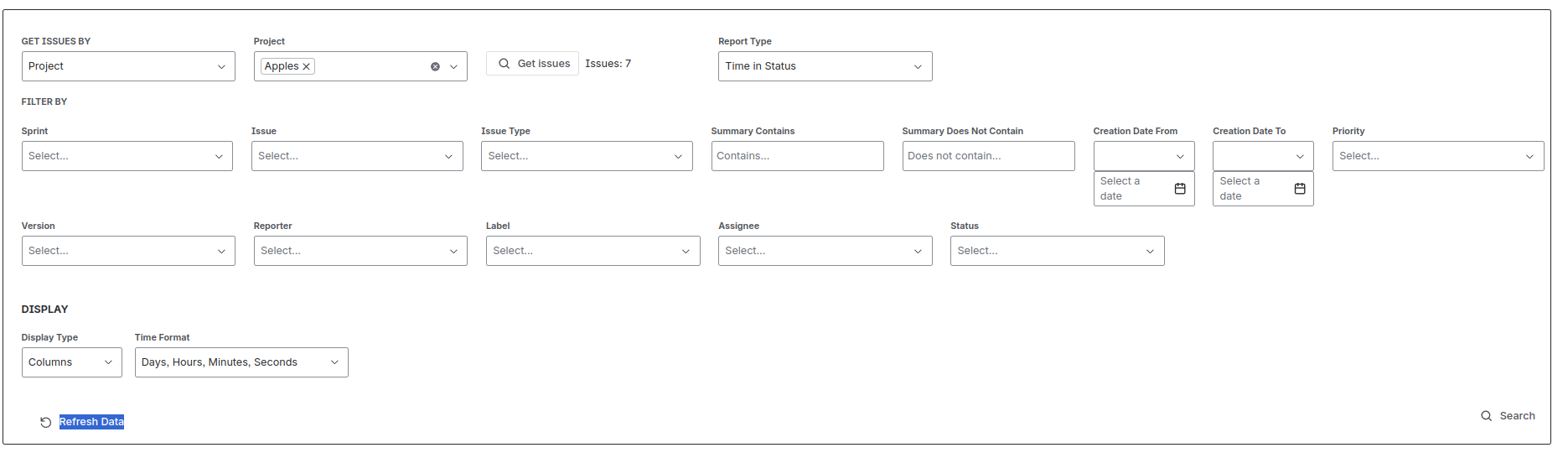
Task: Click the magnifier icon in Get issues
Action: (x=504, y=64)
